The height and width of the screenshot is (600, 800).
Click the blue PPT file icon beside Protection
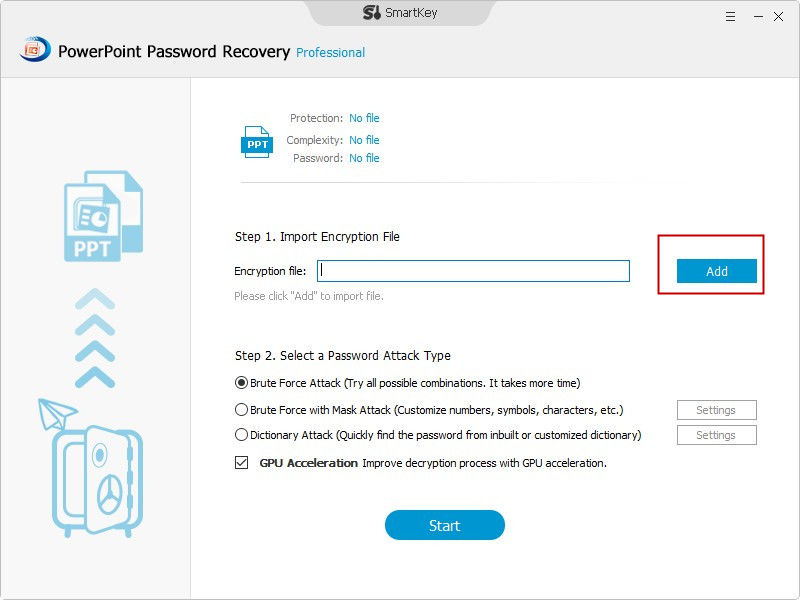click(257, 142)
